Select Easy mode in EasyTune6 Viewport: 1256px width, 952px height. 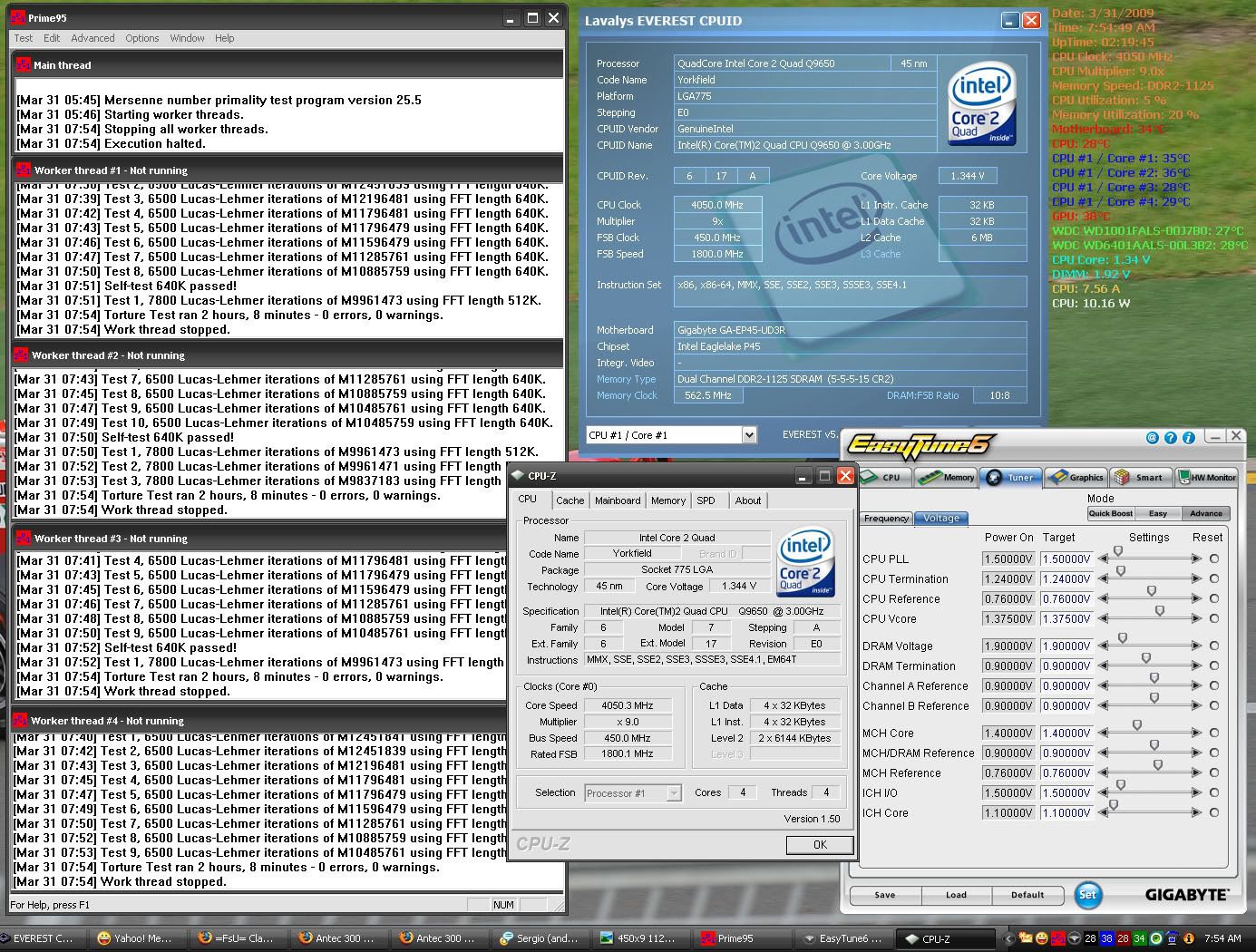point(1158,513)
